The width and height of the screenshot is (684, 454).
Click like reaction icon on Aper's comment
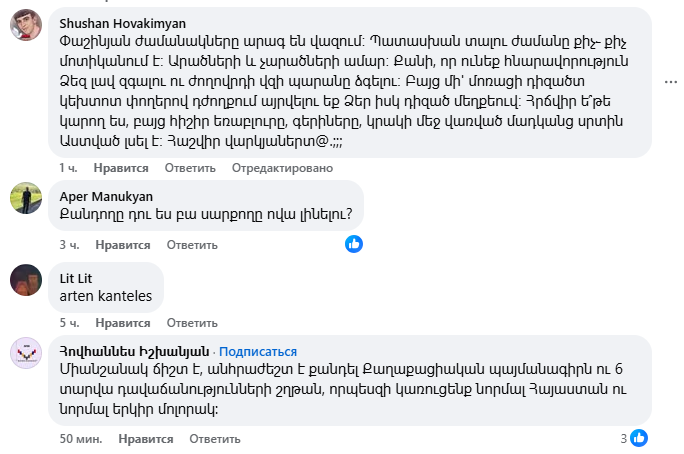pos(354,244)
